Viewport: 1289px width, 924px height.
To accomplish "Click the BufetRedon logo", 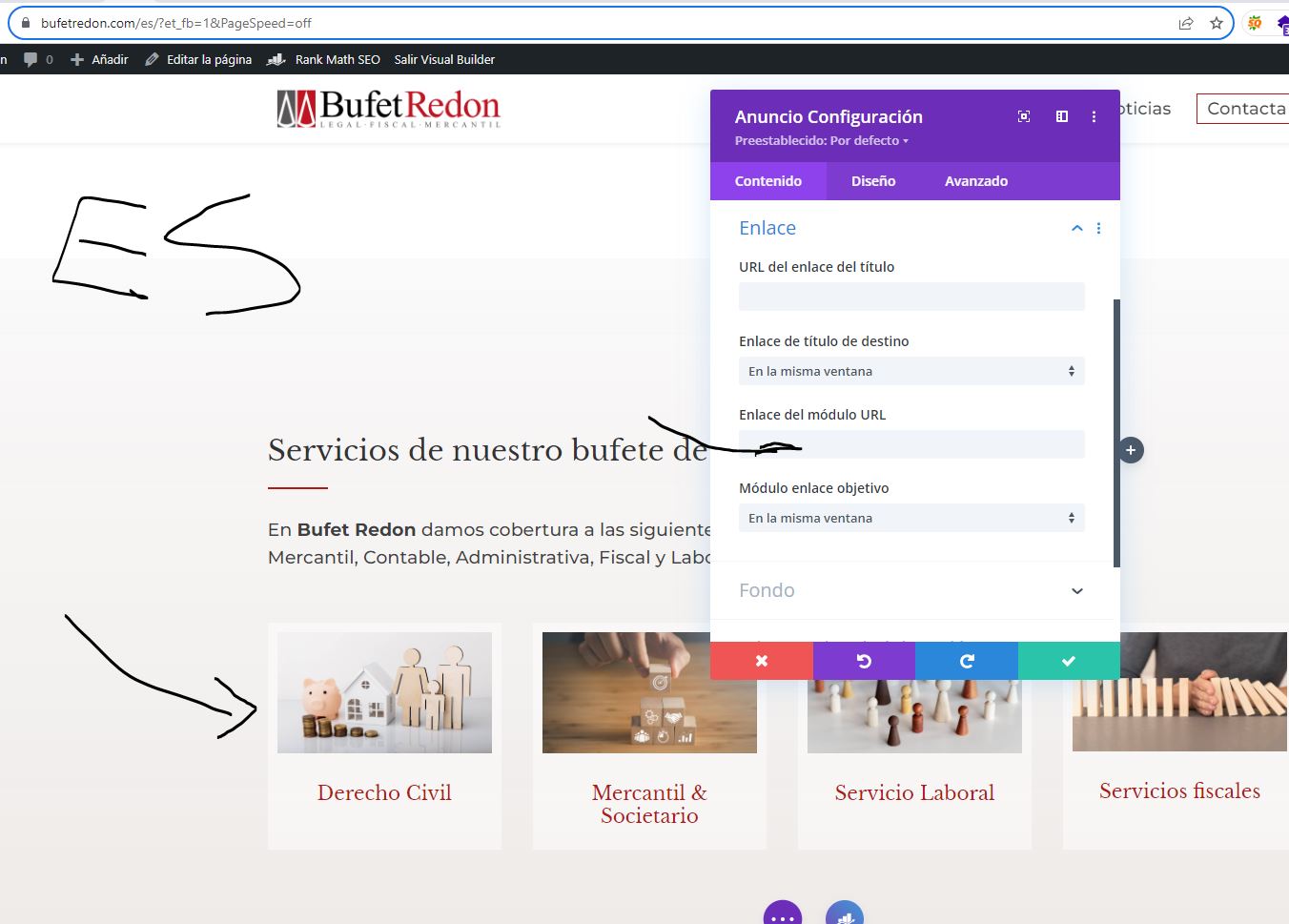I will pos(389,109).
